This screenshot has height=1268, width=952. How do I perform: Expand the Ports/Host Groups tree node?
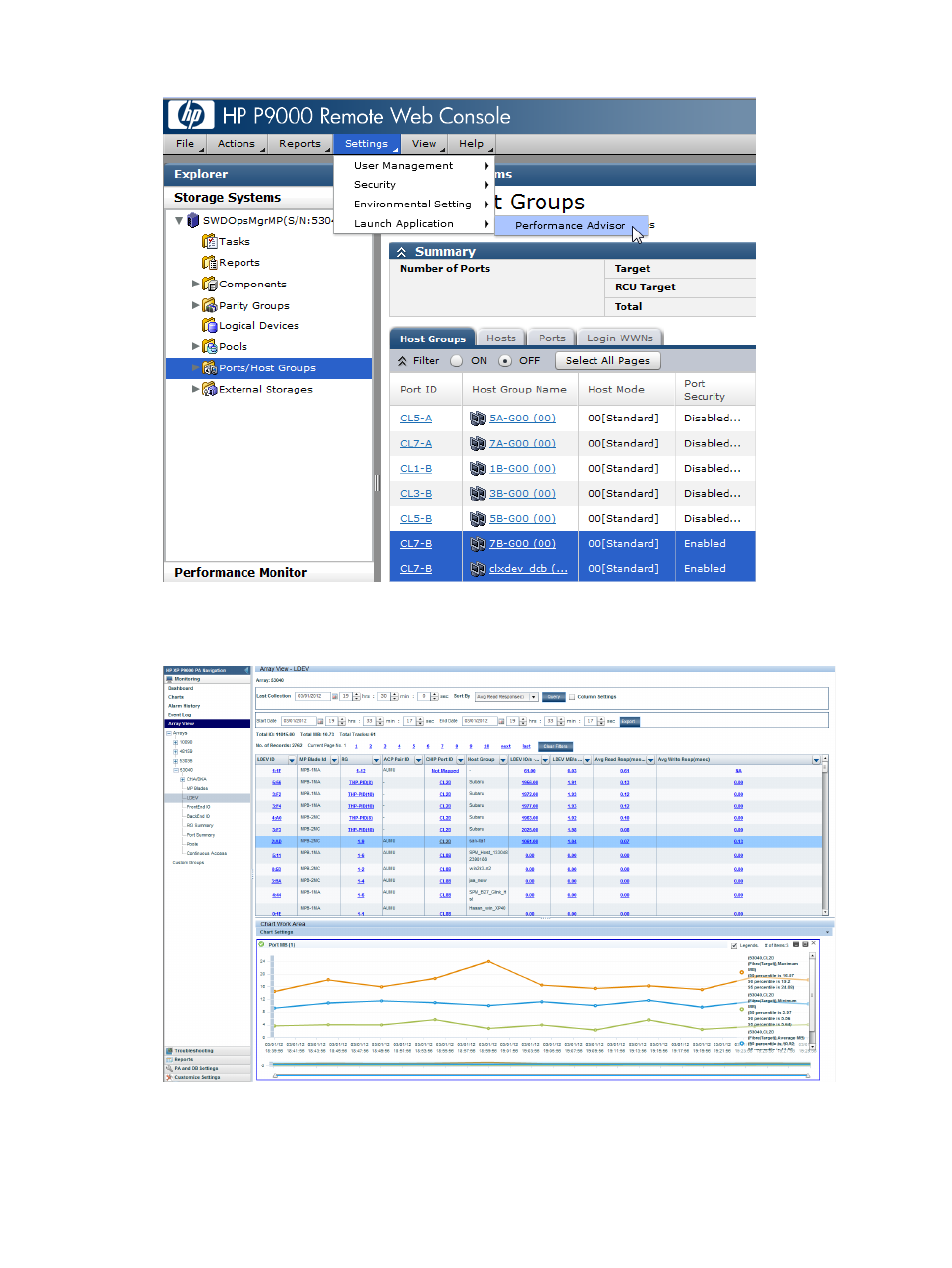[x=196, y=368]
